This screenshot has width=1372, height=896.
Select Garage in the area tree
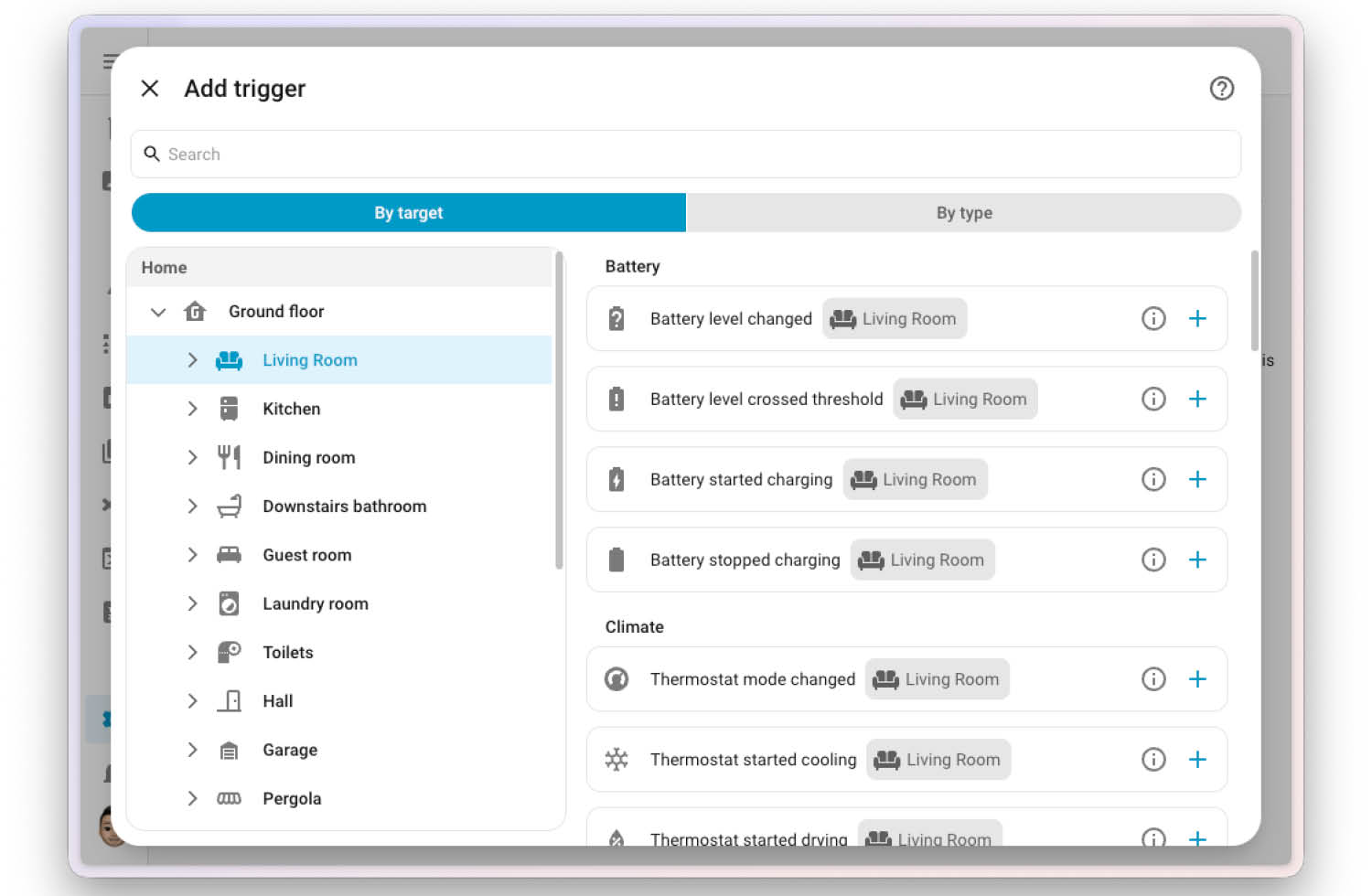[x=290, y=750]
